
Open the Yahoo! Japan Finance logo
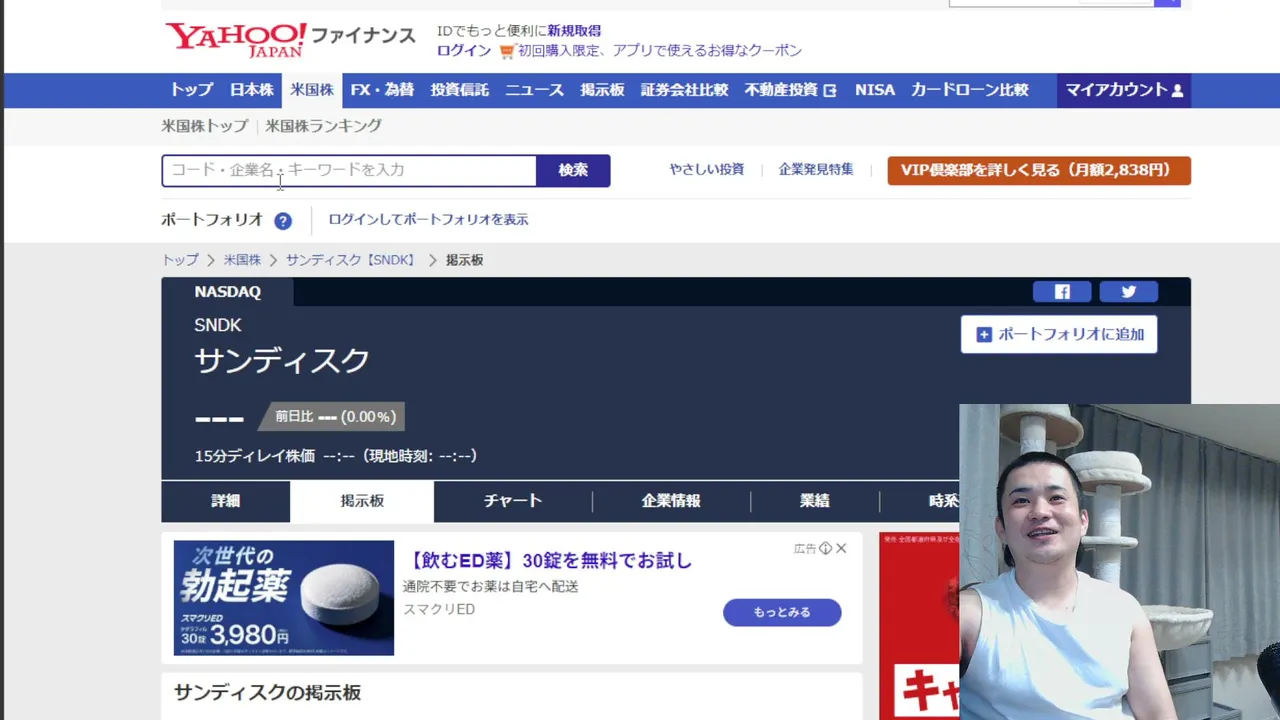click(290, 39)
